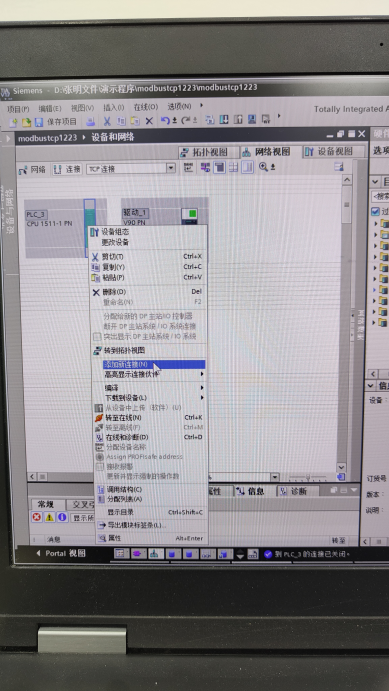Select the 常规 tab in info panel

(x=46, y=505)
